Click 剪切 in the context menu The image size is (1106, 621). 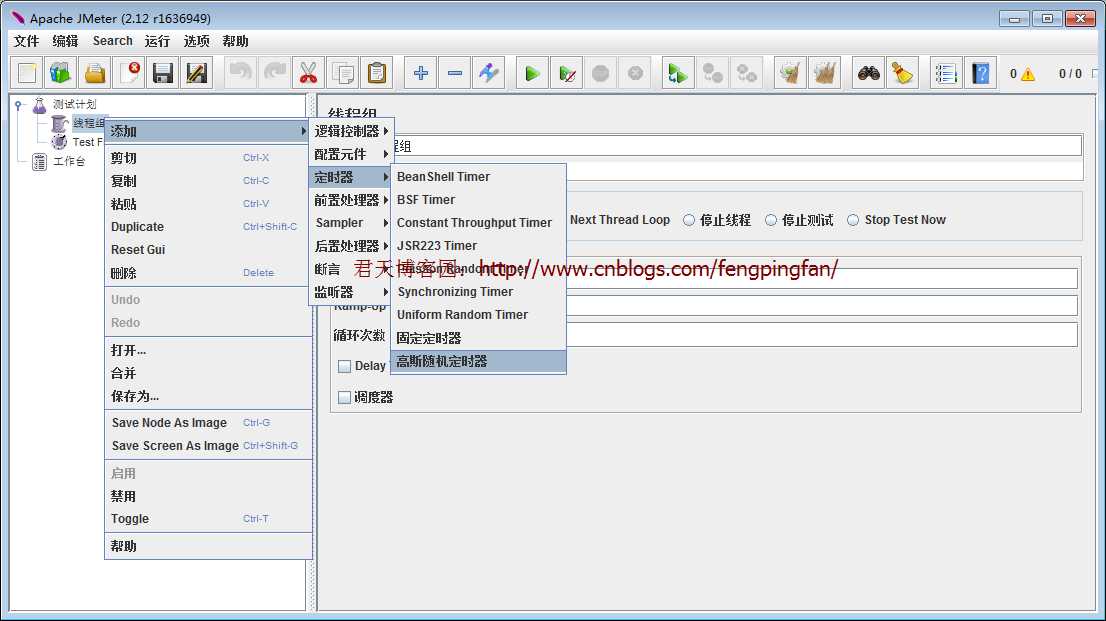[207, 158]
